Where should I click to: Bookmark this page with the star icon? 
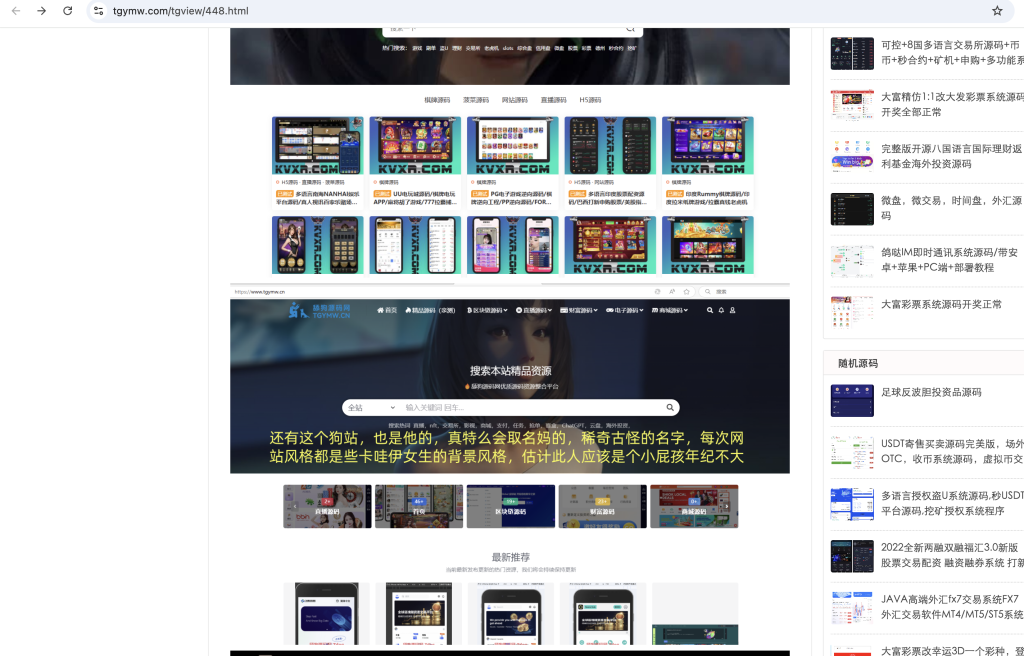tap(997, 11)
